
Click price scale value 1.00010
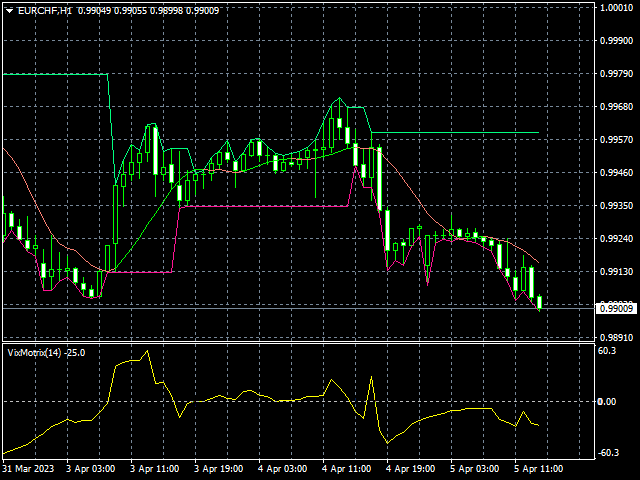pyautogui.click(x=616, y=8)
